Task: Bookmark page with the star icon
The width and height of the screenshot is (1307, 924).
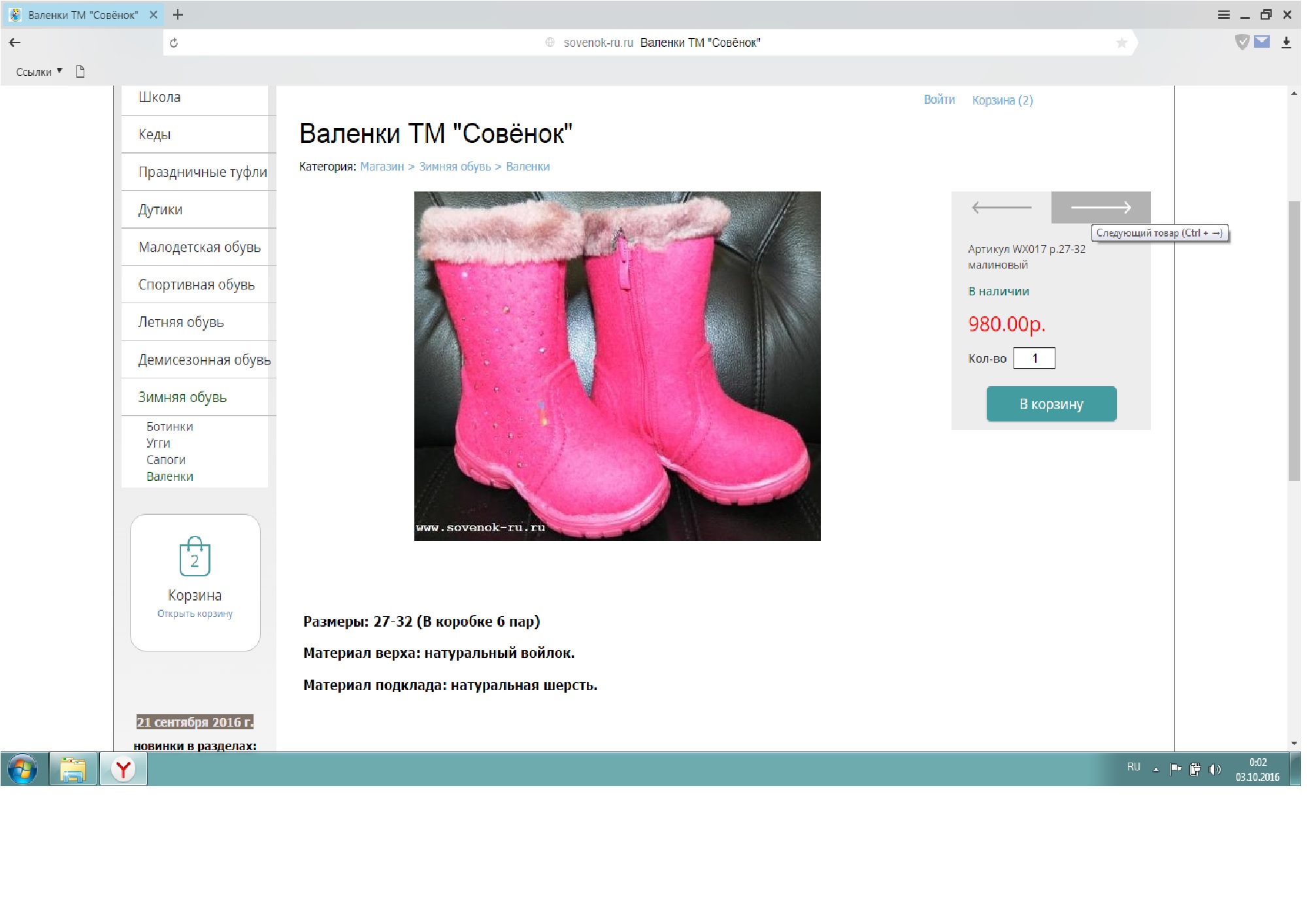Action: (x=1121, y=42)
